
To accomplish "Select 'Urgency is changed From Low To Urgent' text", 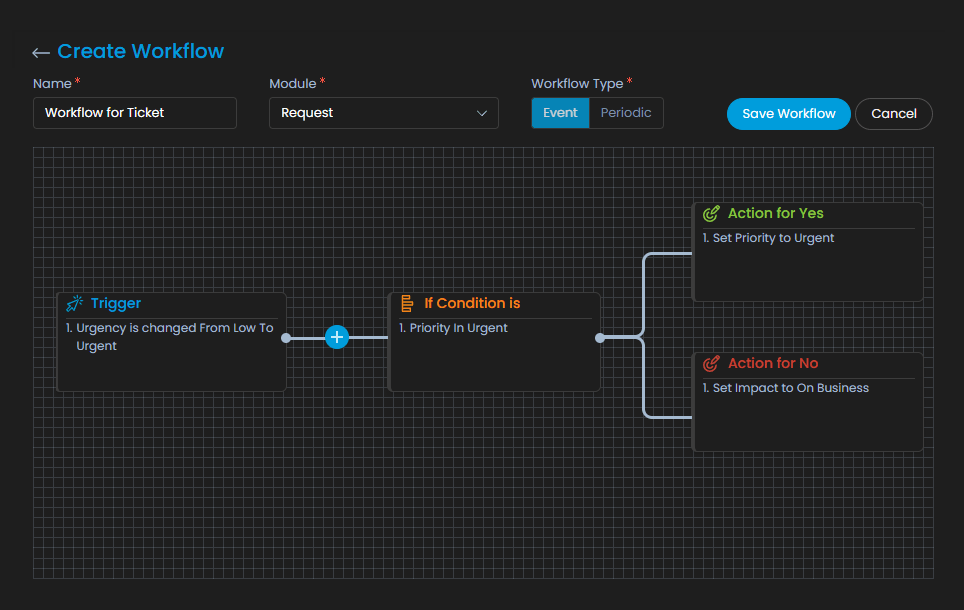I will 170,337.
